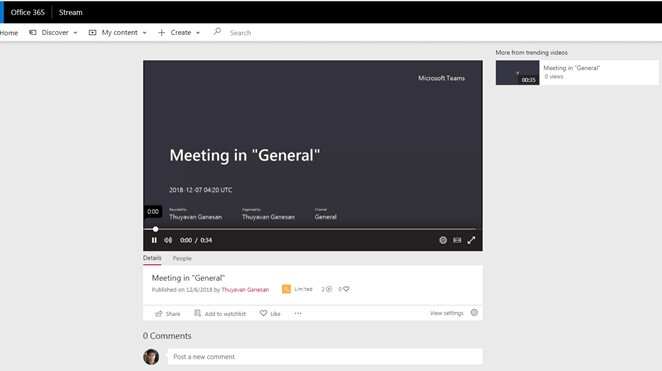Click the Create plus icon
Image resolution: width=662 pixels, height=371 pixels.
pyautogui.click(x=161, y=32)
